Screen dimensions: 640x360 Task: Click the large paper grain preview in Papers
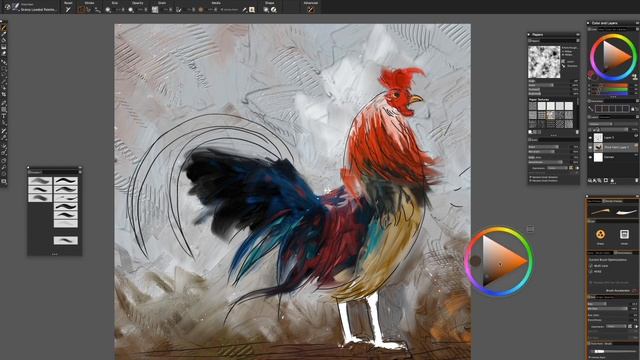pos(544,62)
